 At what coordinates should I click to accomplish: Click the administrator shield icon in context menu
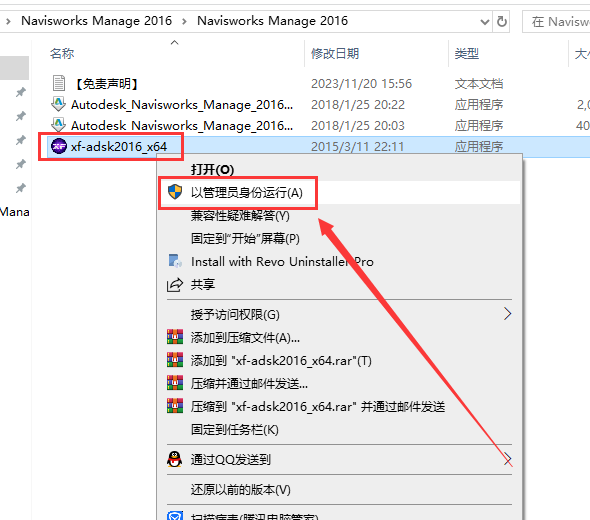point(175,192)
